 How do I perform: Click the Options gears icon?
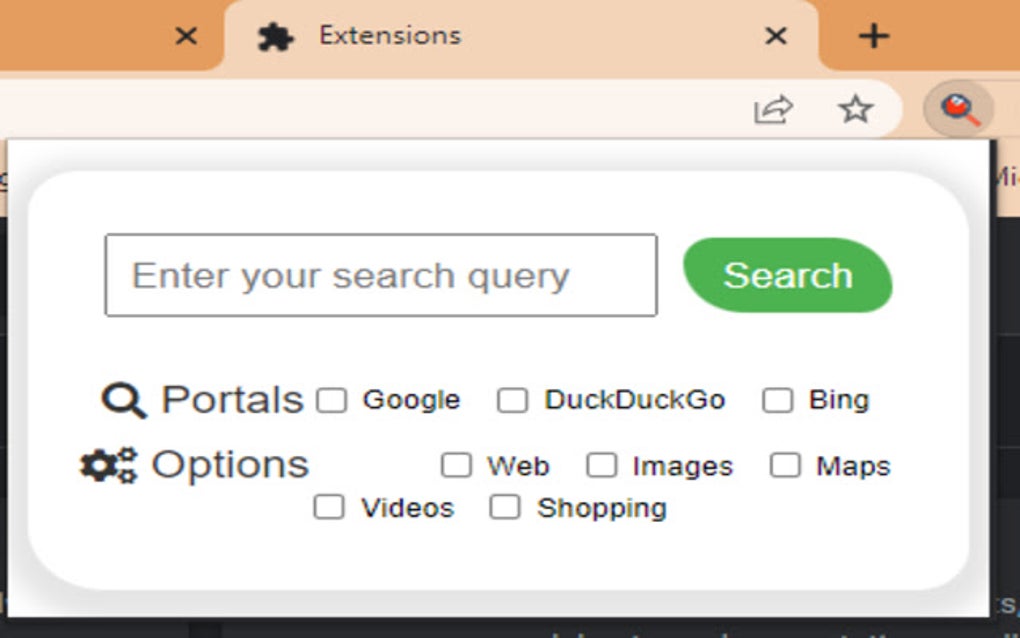[105, 462]
